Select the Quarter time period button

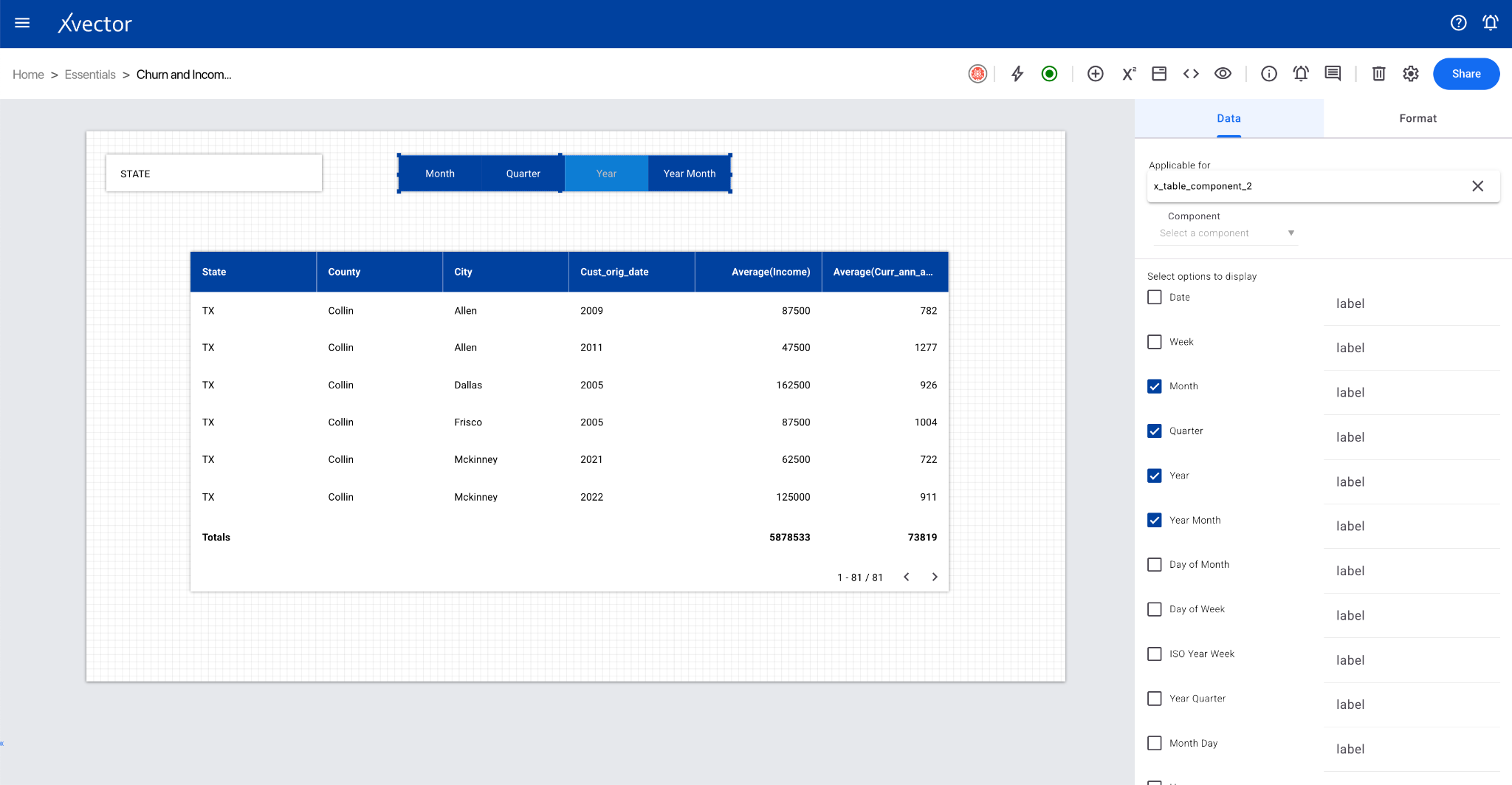pyautogui.click(x=523, y=174)
